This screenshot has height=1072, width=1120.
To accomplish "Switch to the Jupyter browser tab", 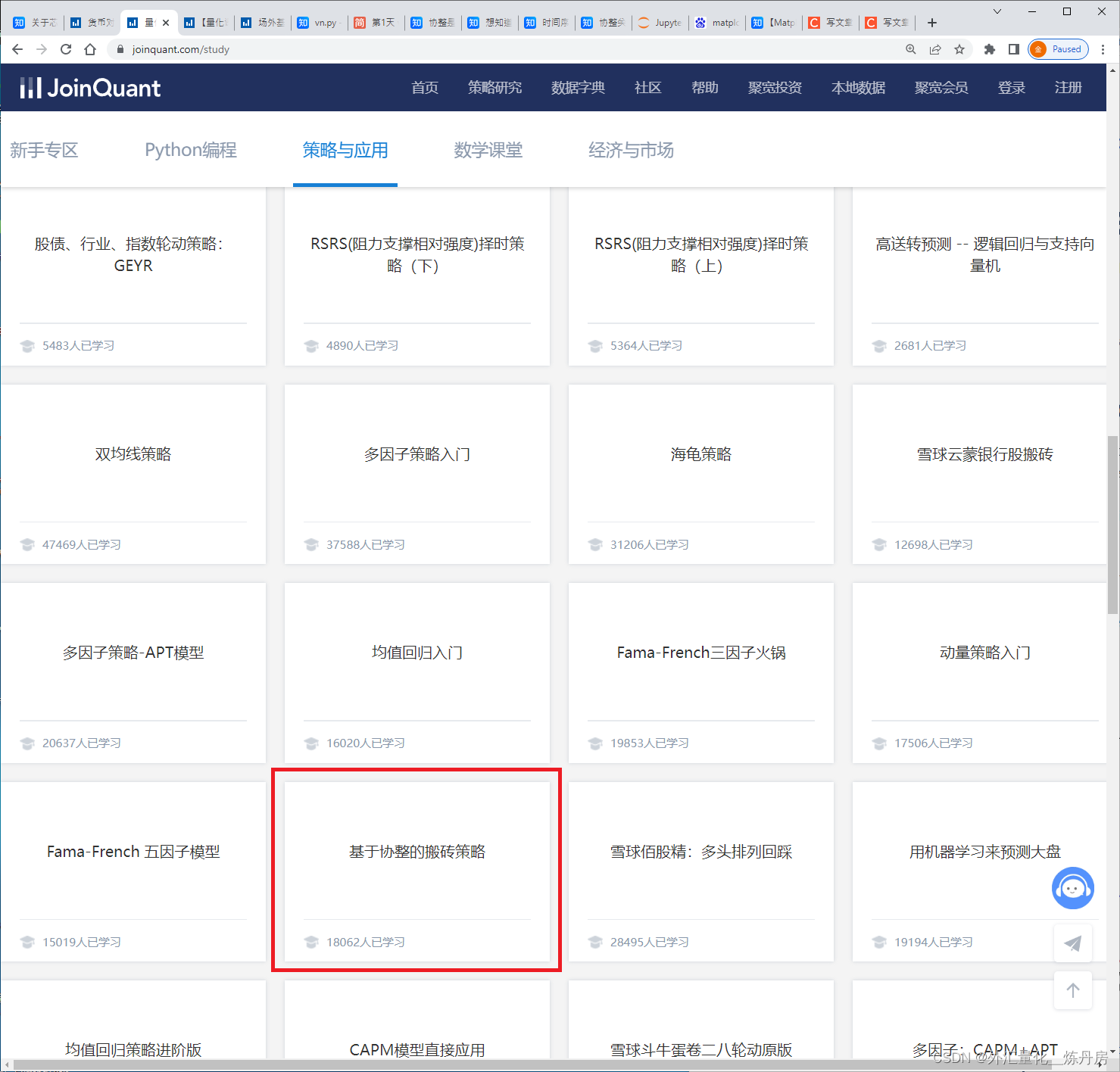I will click(x=660, y=23).
